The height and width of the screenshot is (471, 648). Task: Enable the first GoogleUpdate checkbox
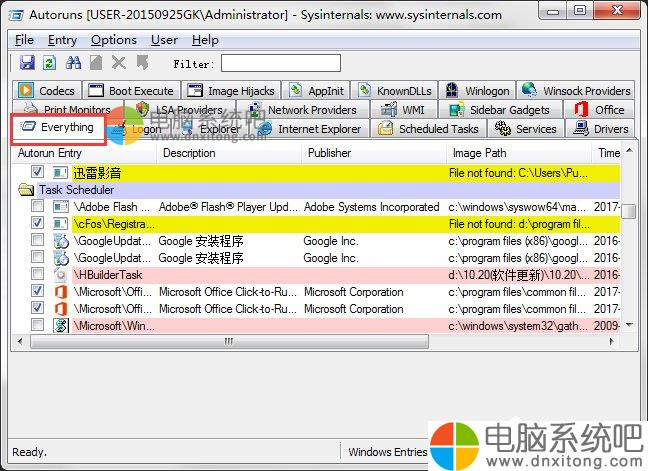click(x=37, y=239)
